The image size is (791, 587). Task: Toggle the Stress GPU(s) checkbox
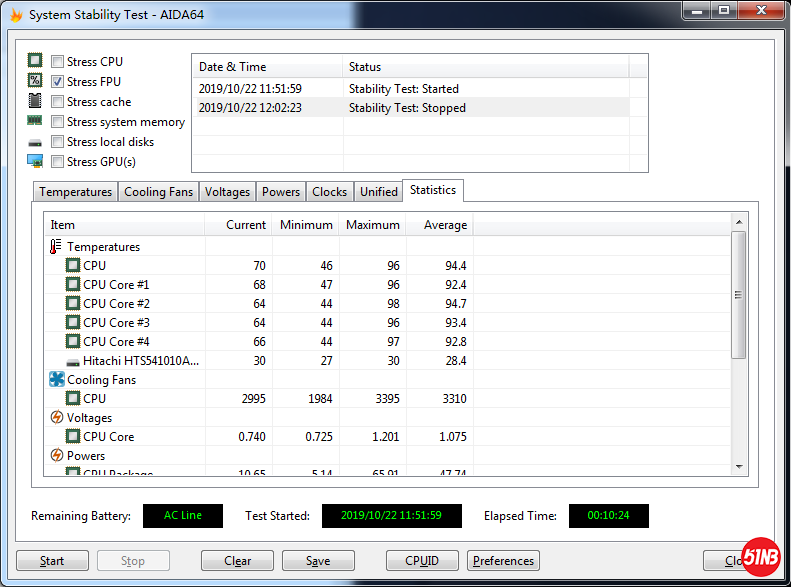58,162
